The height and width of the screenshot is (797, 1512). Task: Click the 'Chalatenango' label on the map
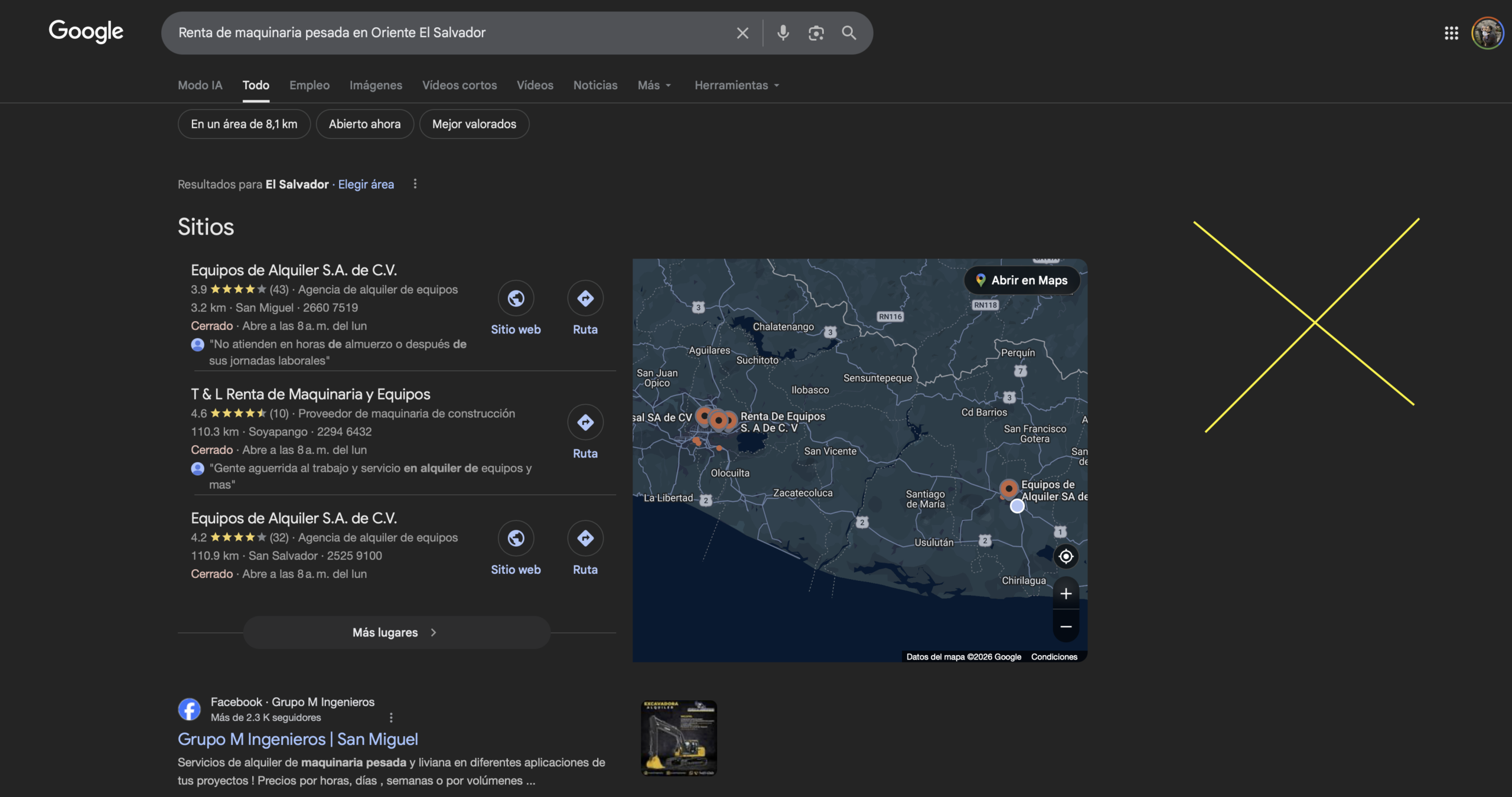(783, 327)
